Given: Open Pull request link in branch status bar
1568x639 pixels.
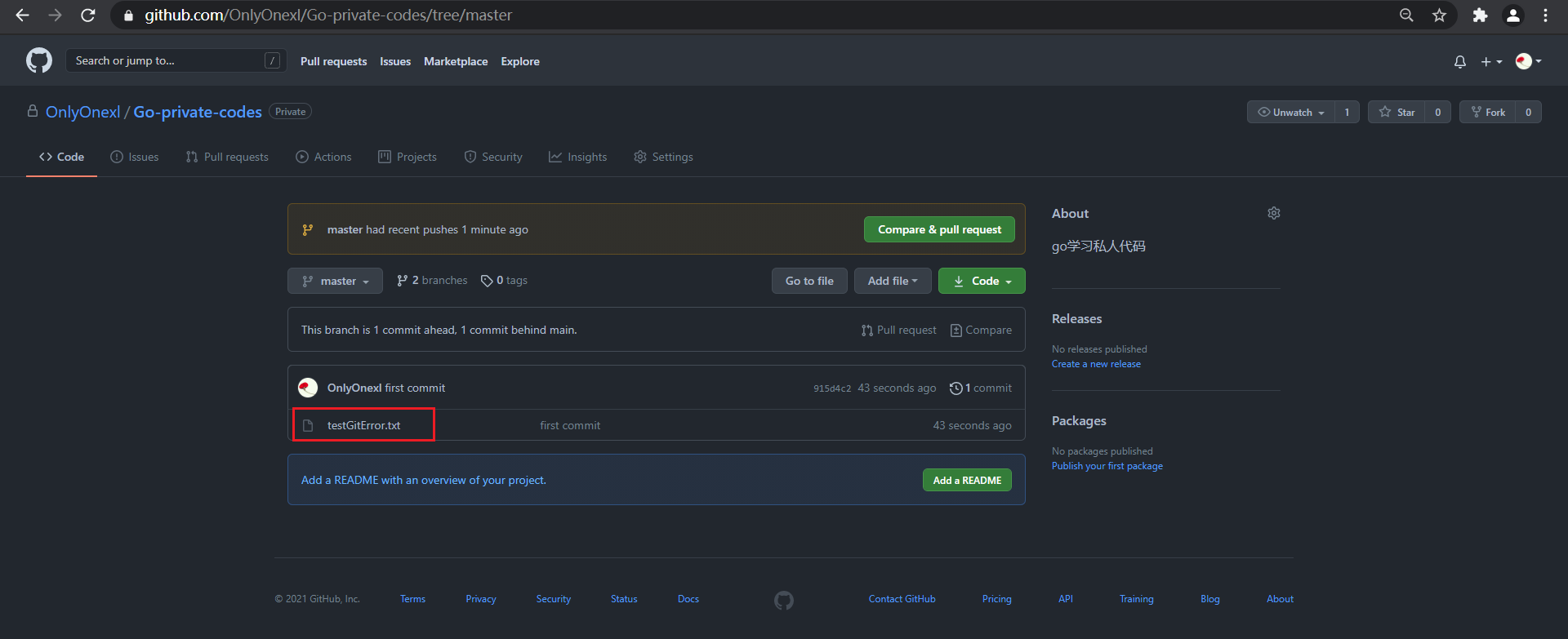Looking at the screenshot, I should (898, 330).
